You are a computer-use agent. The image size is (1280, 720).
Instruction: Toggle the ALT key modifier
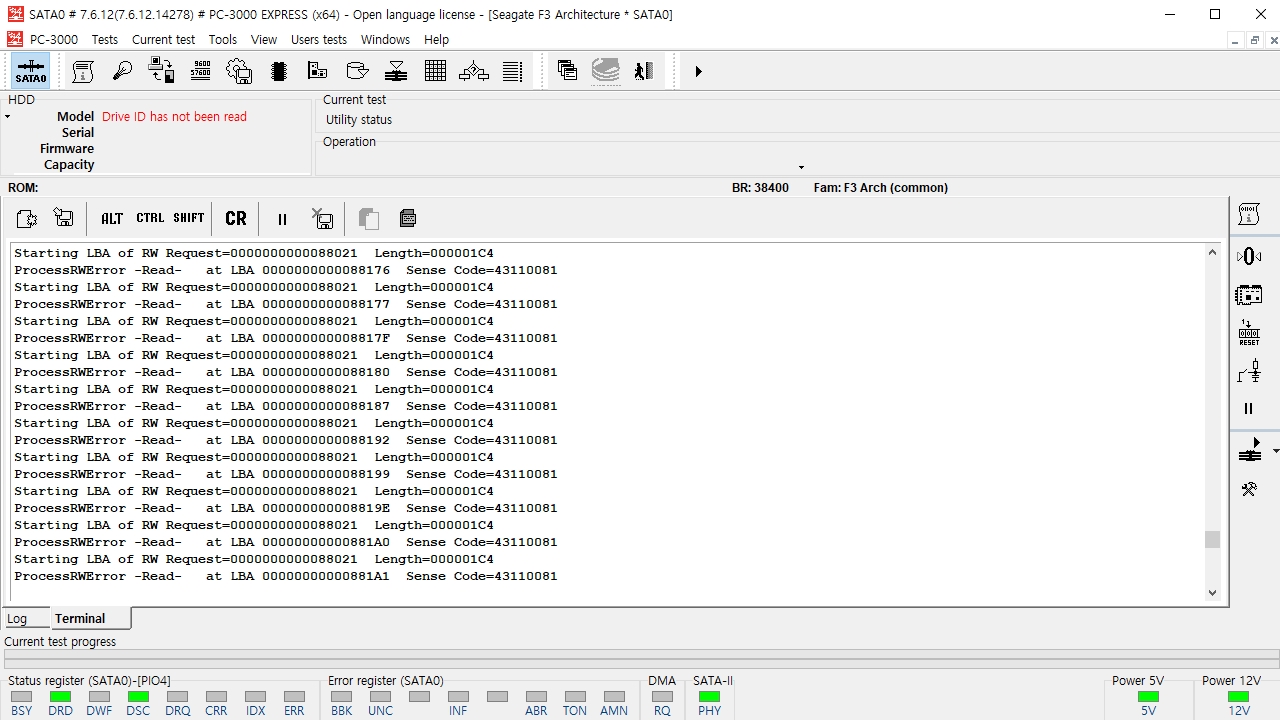click(112, 218)
